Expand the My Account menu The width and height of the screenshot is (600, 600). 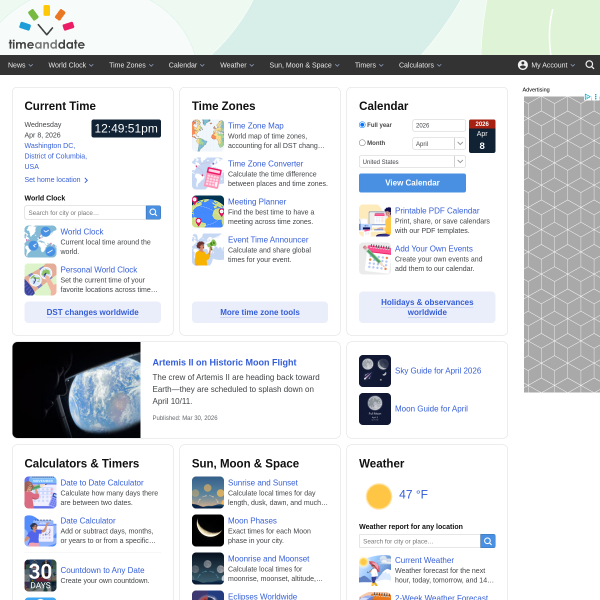546,65
